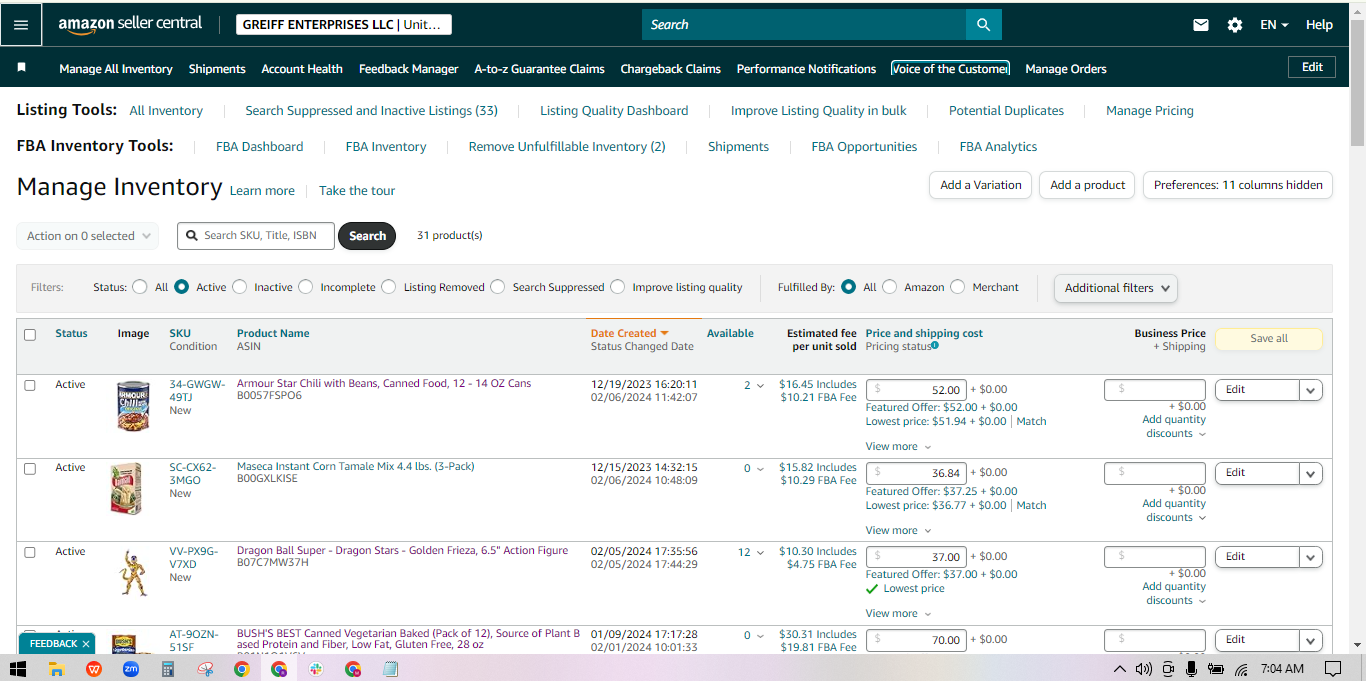Viewport: 1366px width, 681px height.
Task: Open the EN language dropdown
Action: click(1274, 25)
